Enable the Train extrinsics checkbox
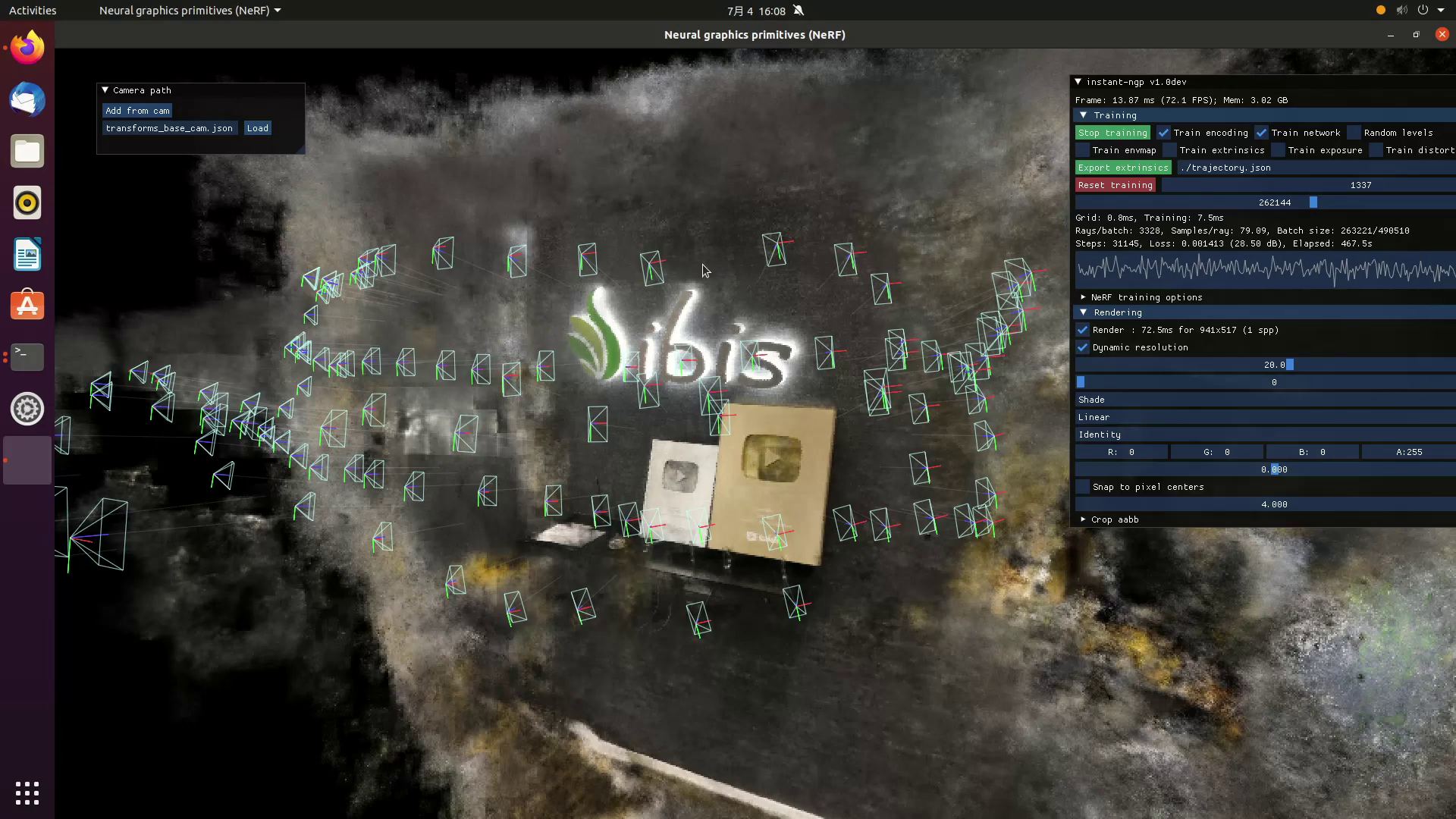The image size is (1456, 819). click(1170, 150)
